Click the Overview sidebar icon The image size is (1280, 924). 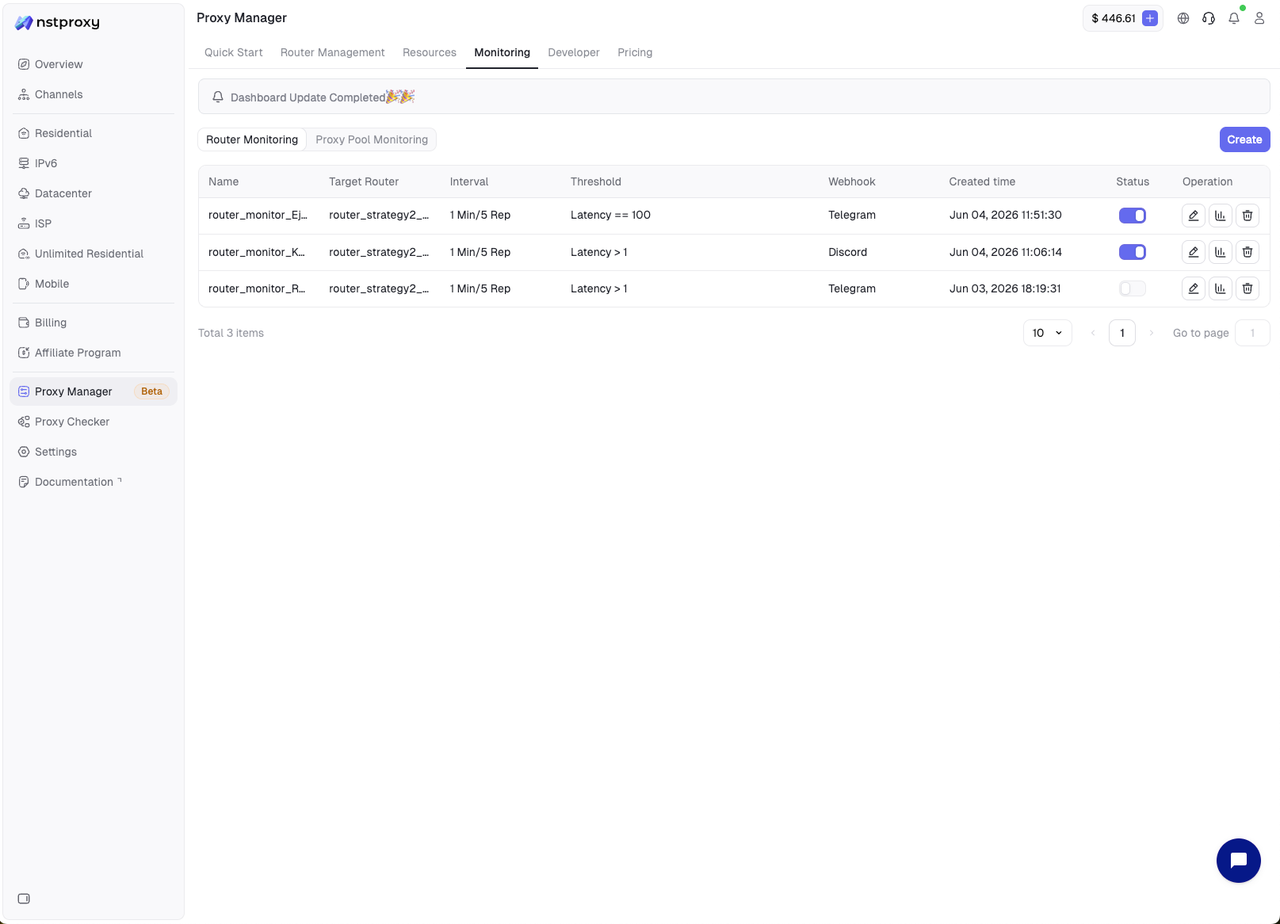(24, 64)
